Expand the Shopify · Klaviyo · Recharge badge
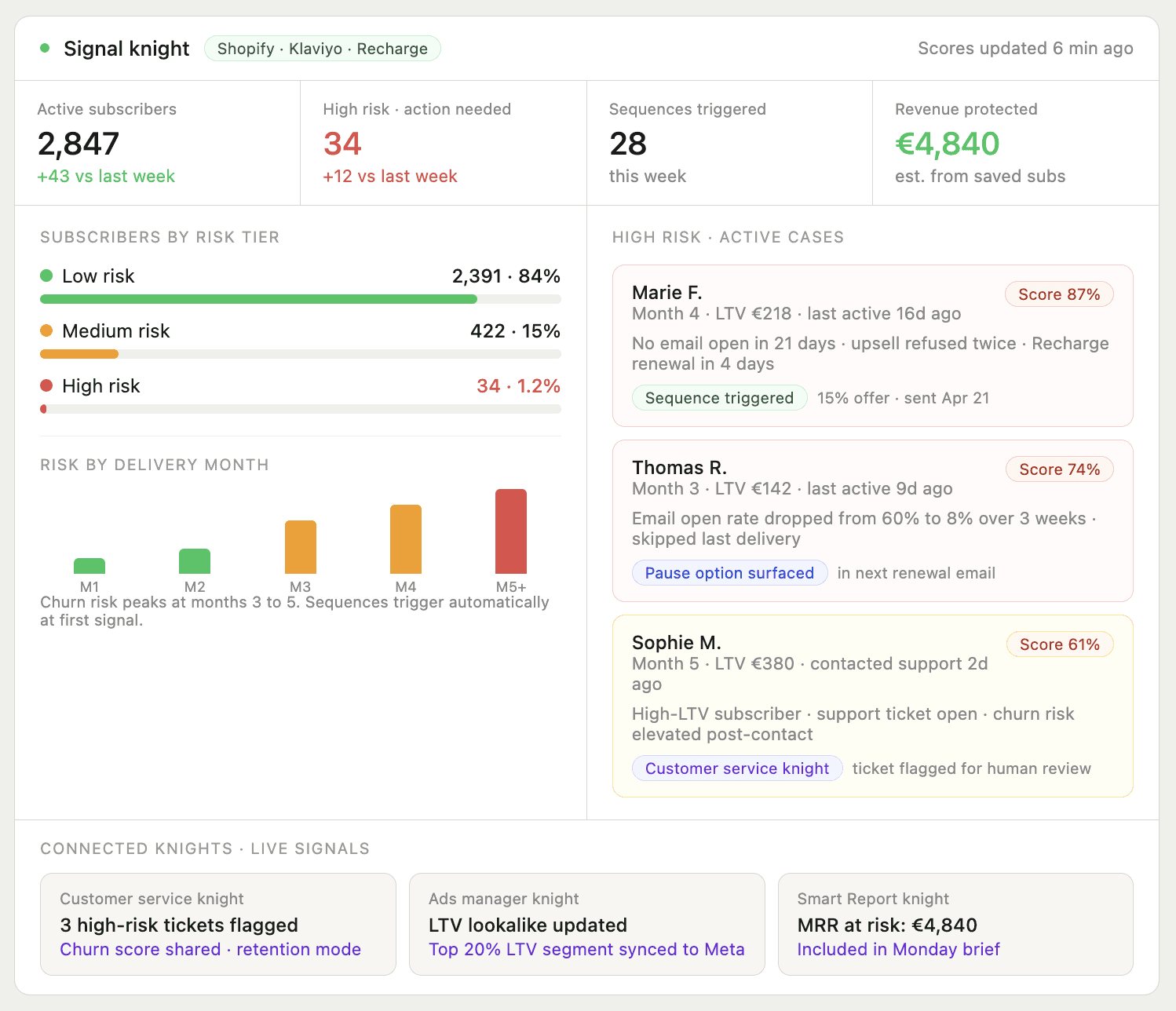This screenshot has width=1176, height=1011. 322,48
